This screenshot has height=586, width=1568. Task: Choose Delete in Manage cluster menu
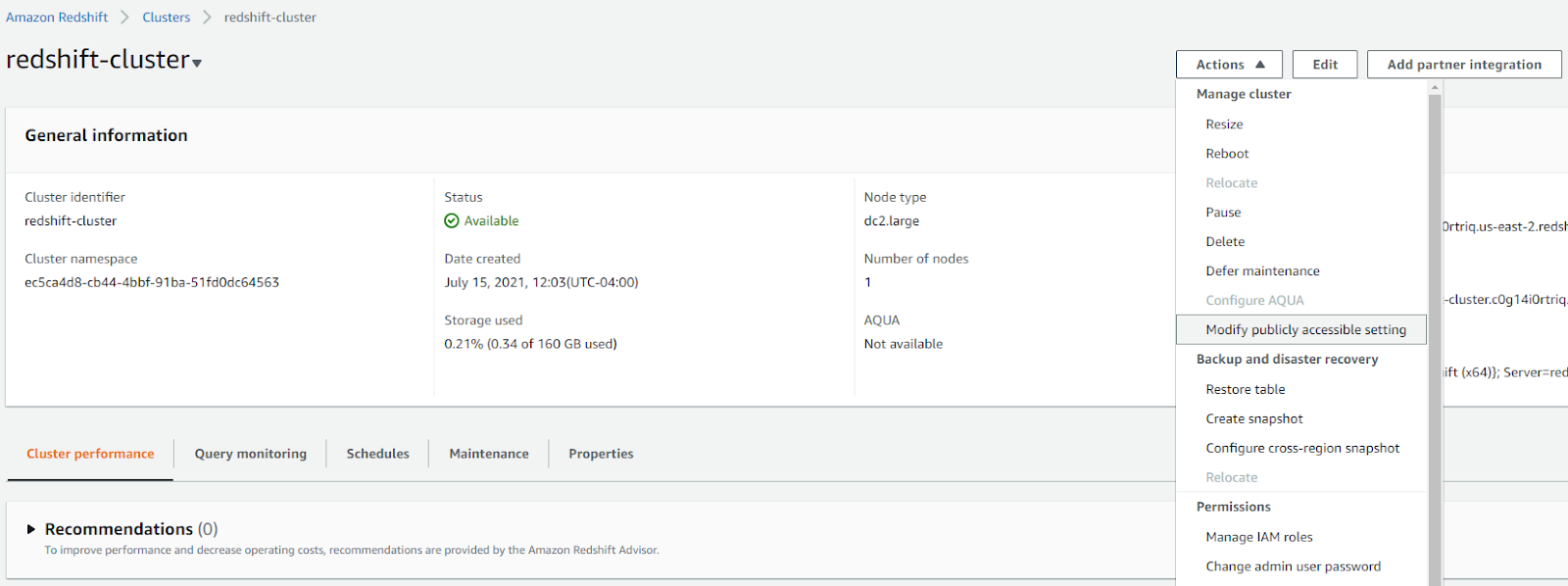coord(1301,242)
